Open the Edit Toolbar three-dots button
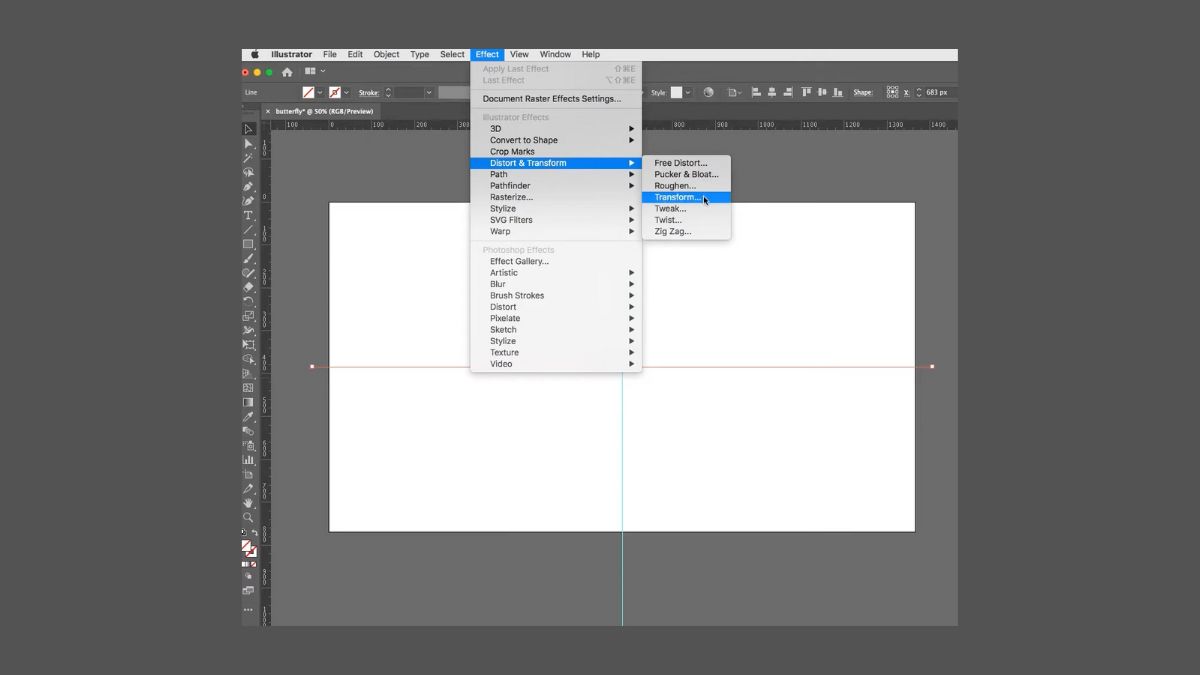This screenshot has height=675, width=1200. click(x=248, y=609)
